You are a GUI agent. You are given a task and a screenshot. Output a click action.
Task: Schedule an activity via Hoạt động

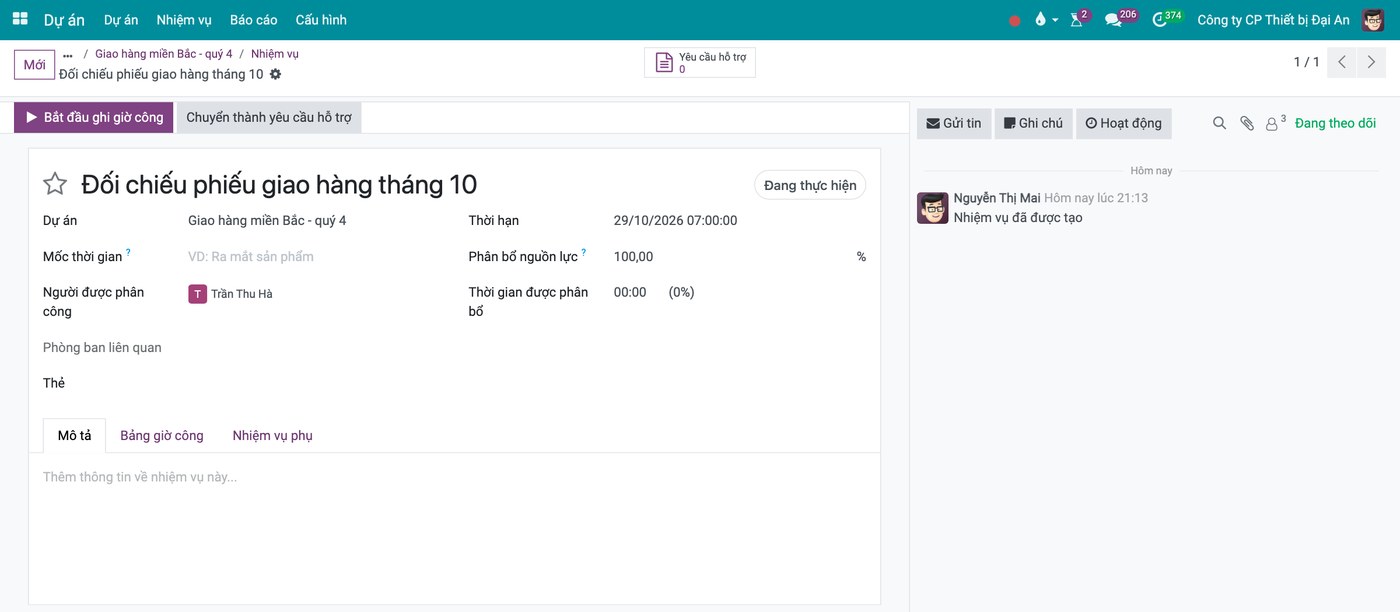point(1124,123)
